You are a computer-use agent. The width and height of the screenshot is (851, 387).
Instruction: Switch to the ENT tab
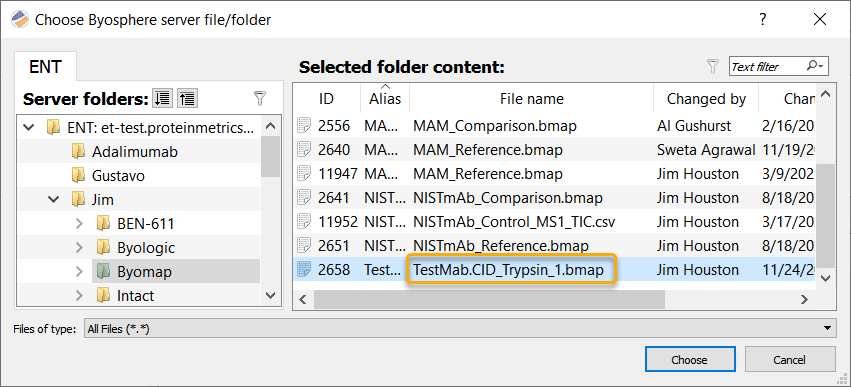pyautogui.click(x=45, y=67)
